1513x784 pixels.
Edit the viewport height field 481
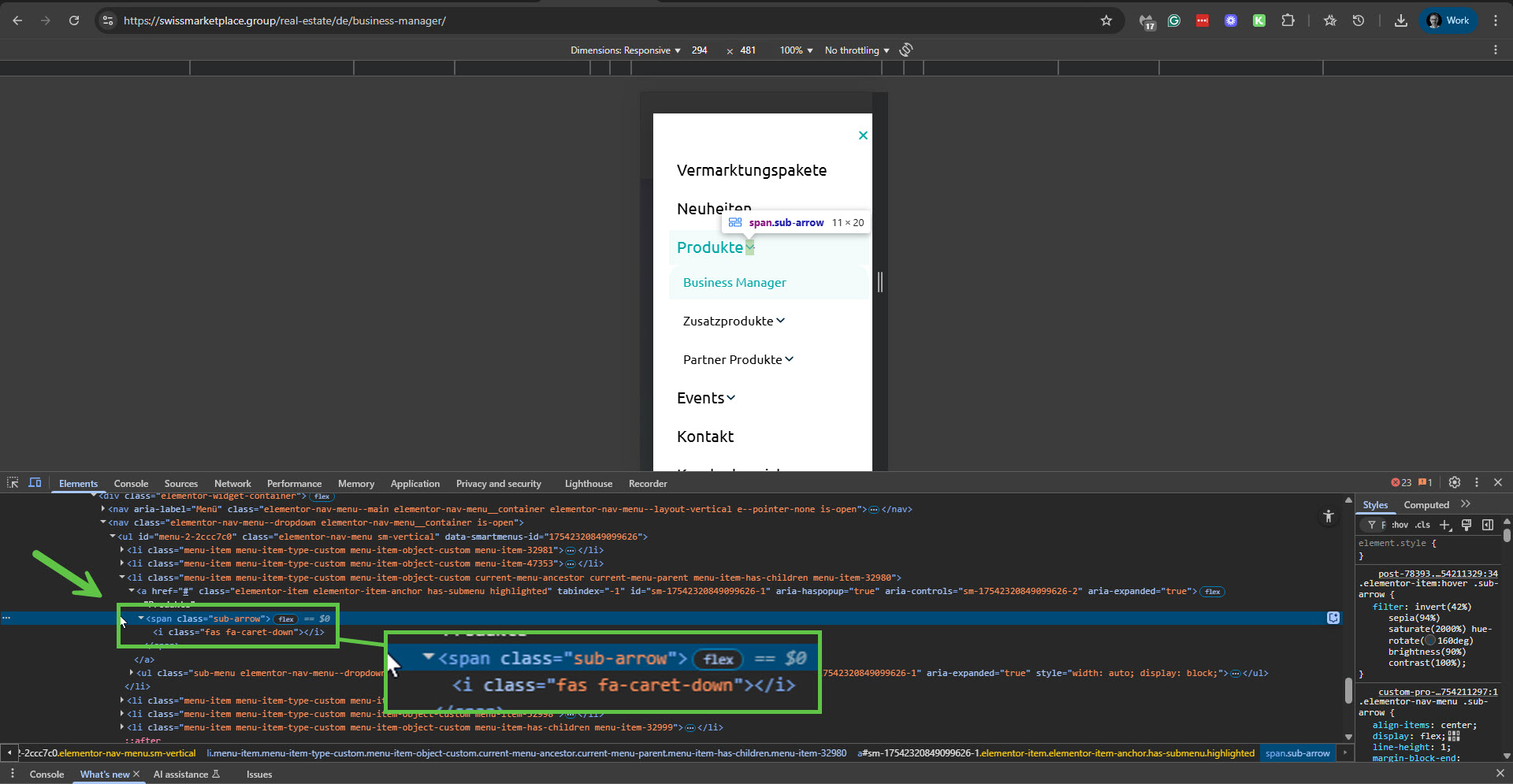[748, 50]
